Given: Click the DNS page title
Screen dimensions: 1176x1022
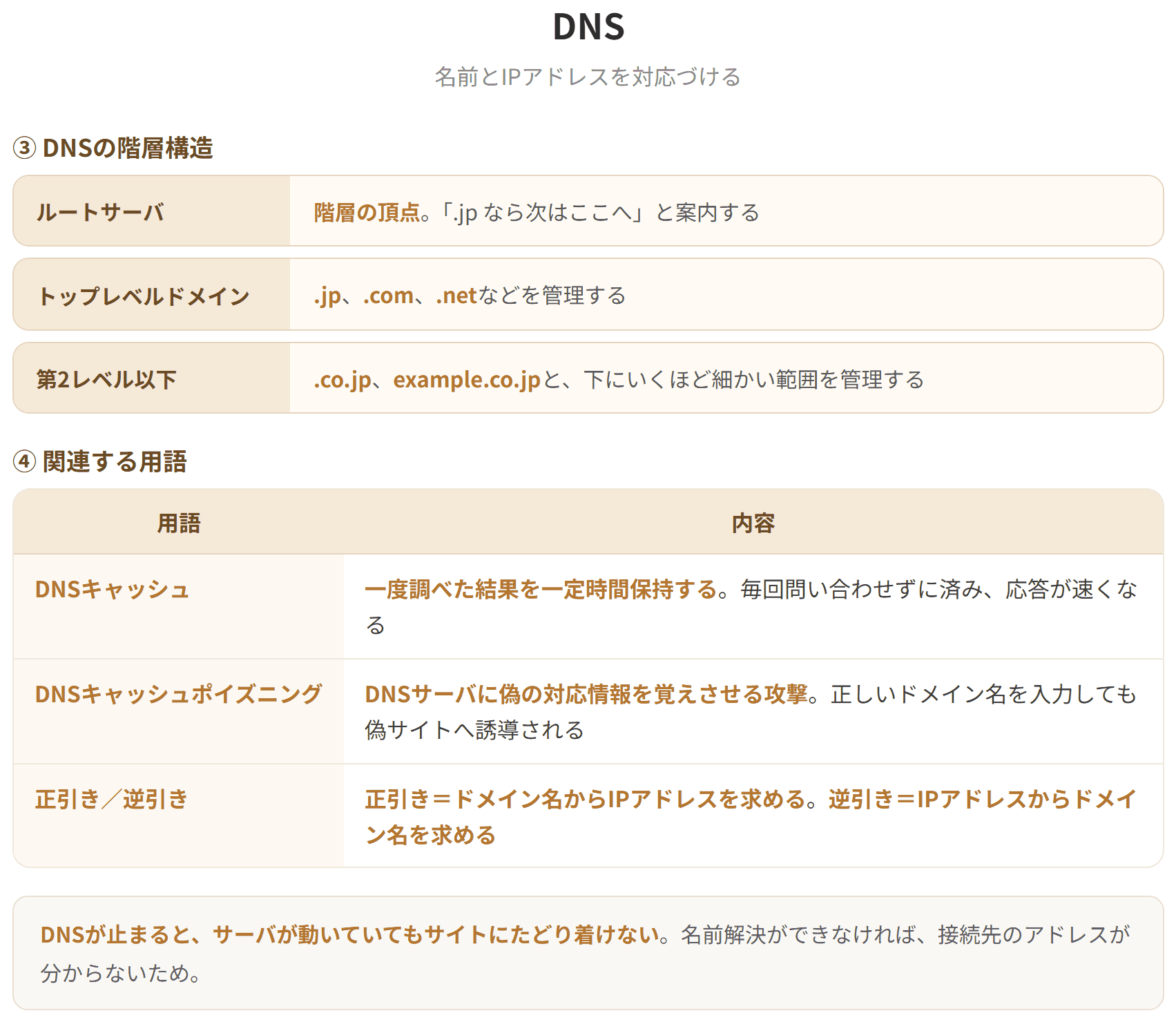Looking at the screenshot, I should point(588,27).
